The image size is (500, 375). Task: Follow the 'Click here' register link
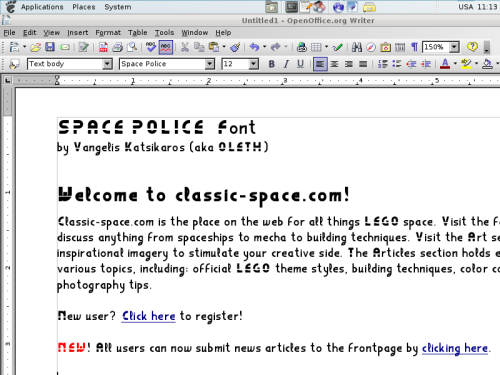[148, 316]
